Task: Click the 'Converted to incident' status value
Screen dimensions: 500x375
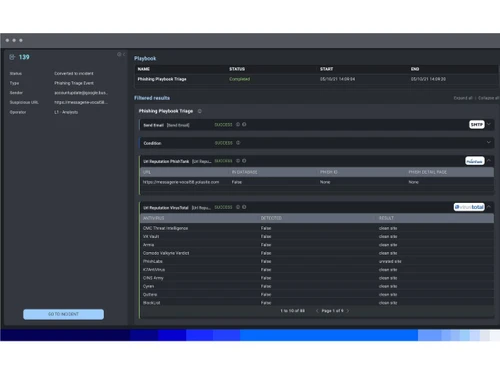Action: [74, 73]
